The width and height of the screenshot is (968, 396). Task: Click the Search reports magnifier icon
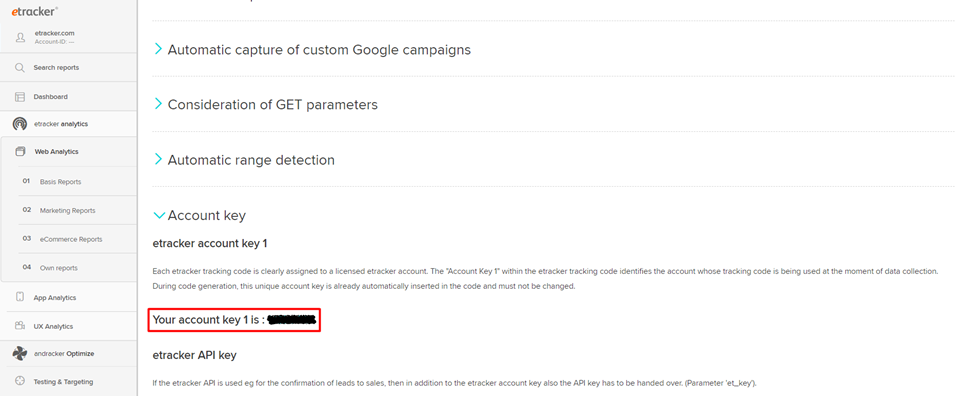pyautogui.click(x=20, y=67)
